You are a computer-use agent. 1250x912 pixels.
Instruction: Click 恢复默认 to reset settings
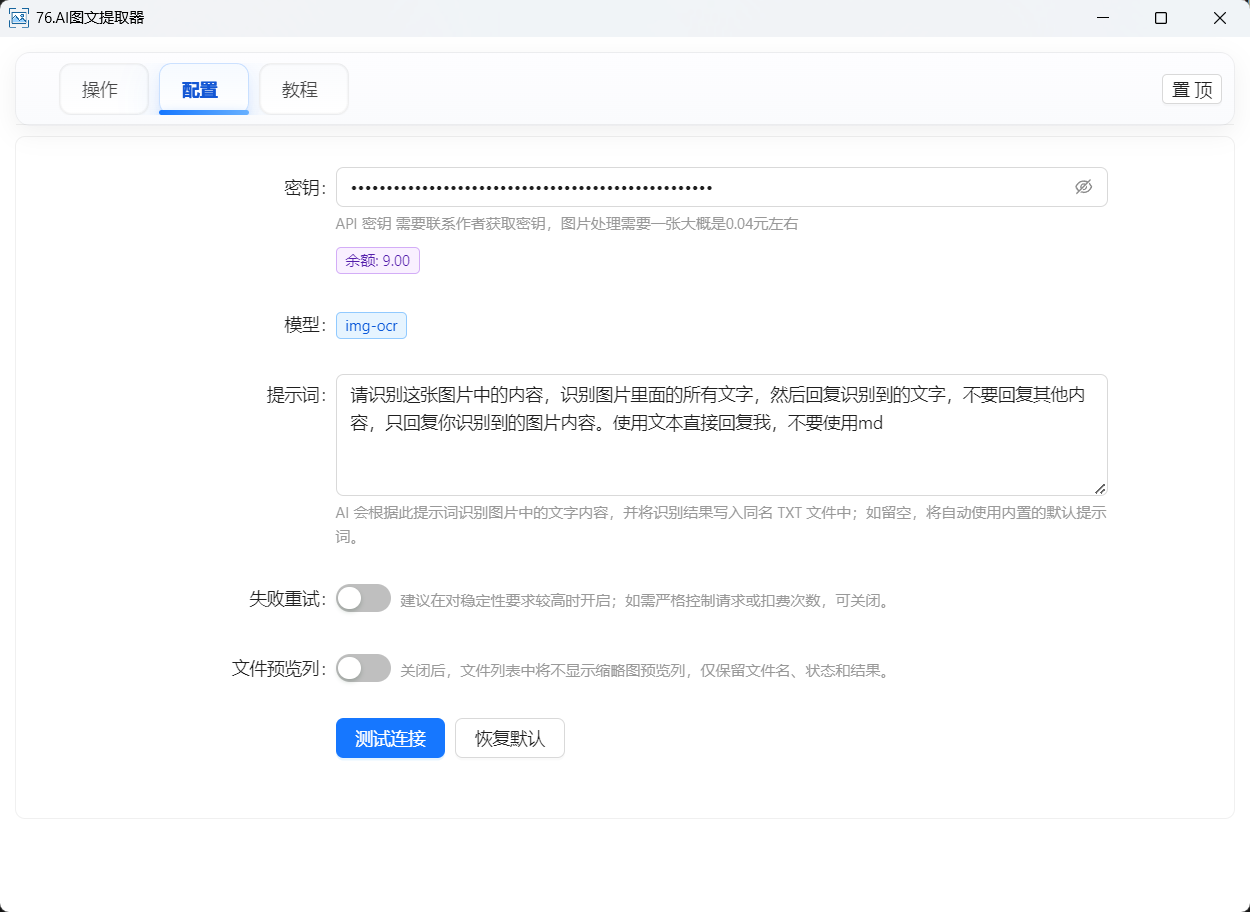pos(509,739)
